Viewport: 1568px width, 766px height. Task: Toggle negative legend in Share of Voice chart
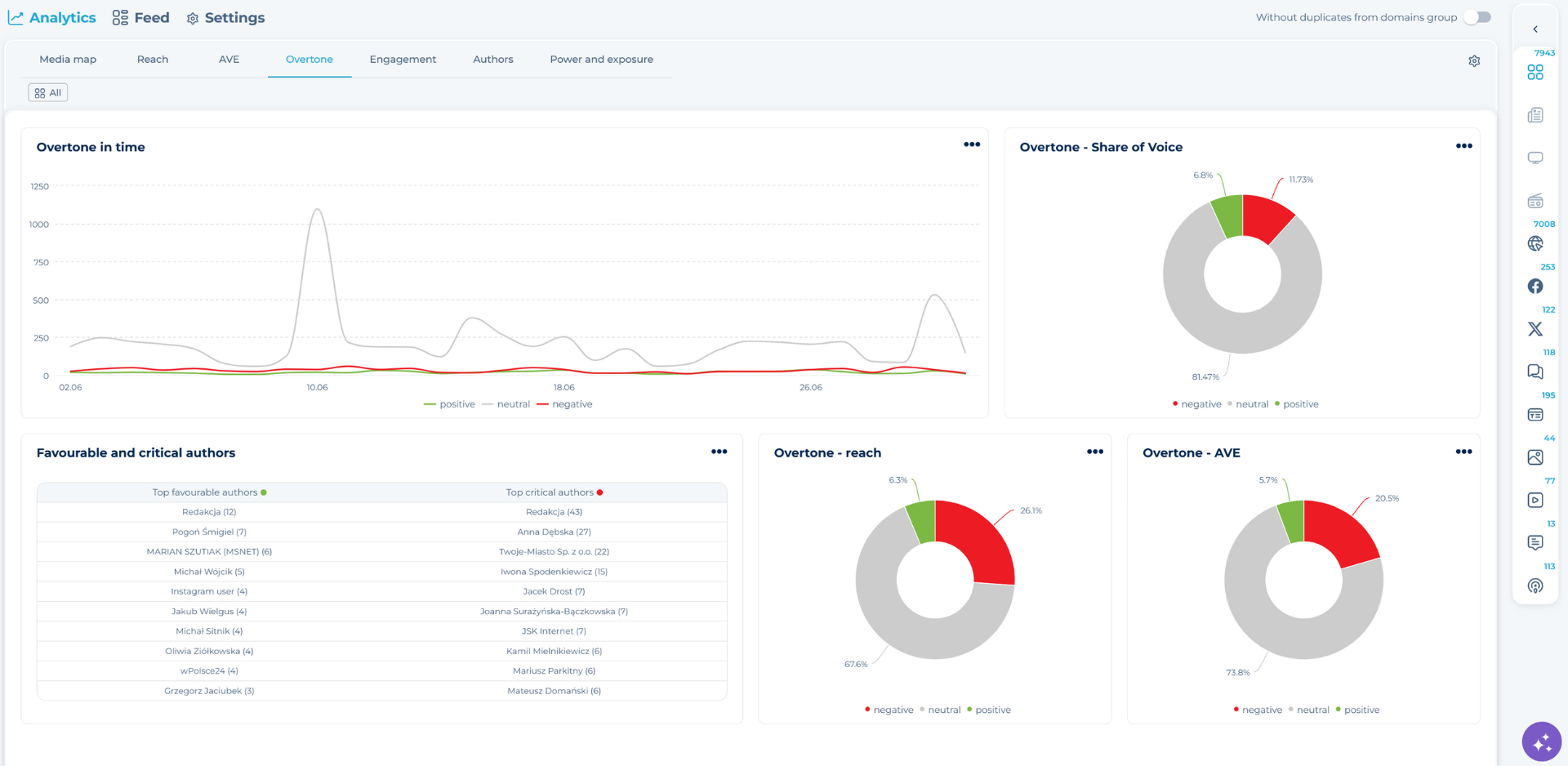(x=1196, y=404)
